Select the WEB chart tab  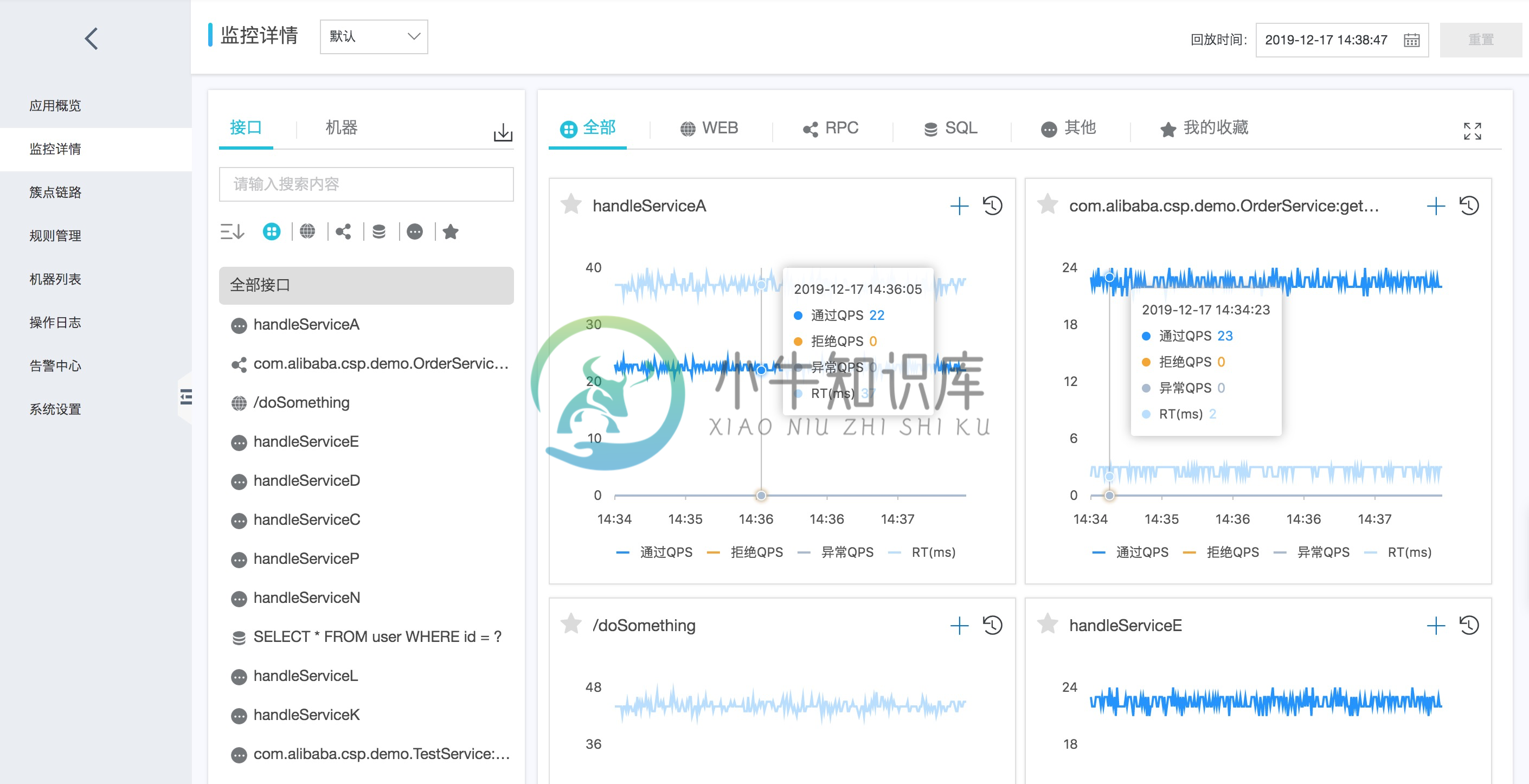pyautogui.click(x=709, y=128)
